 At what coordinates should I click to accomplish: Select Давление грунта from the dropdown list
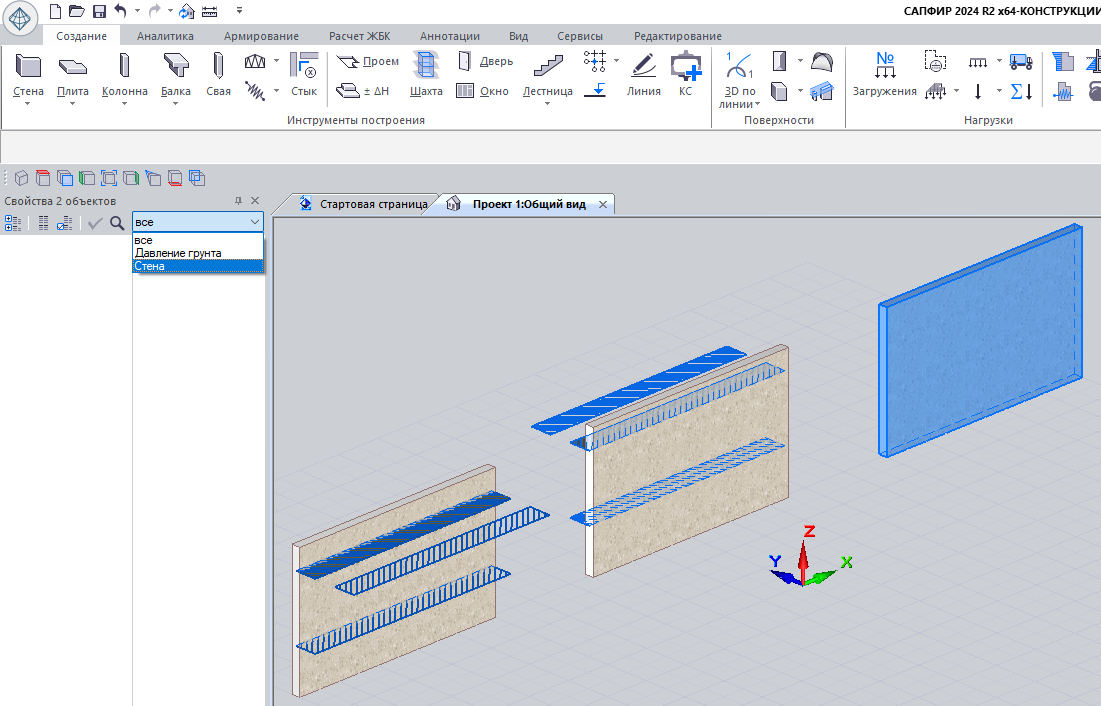click(178, 253)
